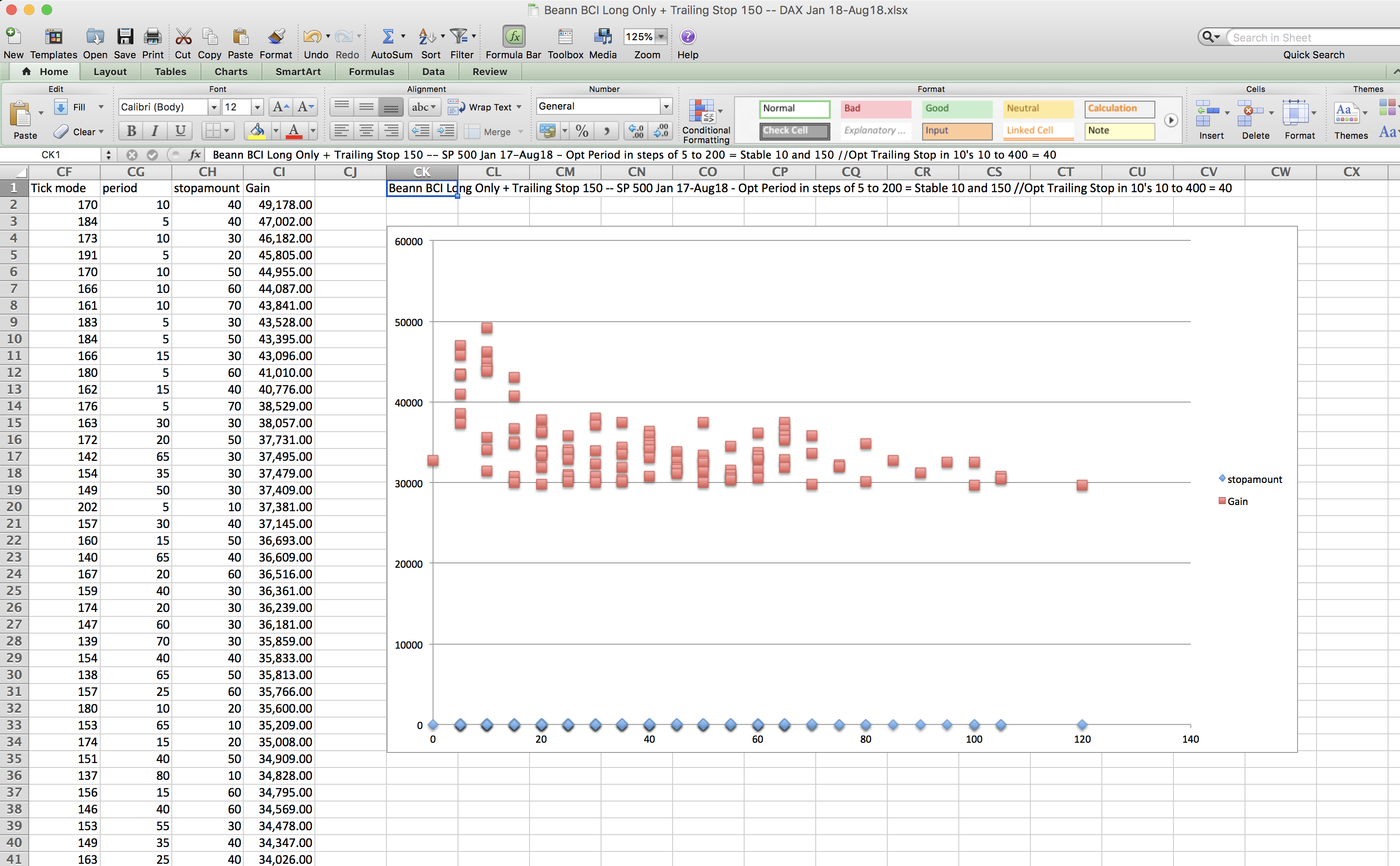Apply the Bad cell style
Screen dimensions: 1400x866
pyautogui.click(x=875, y=108)
